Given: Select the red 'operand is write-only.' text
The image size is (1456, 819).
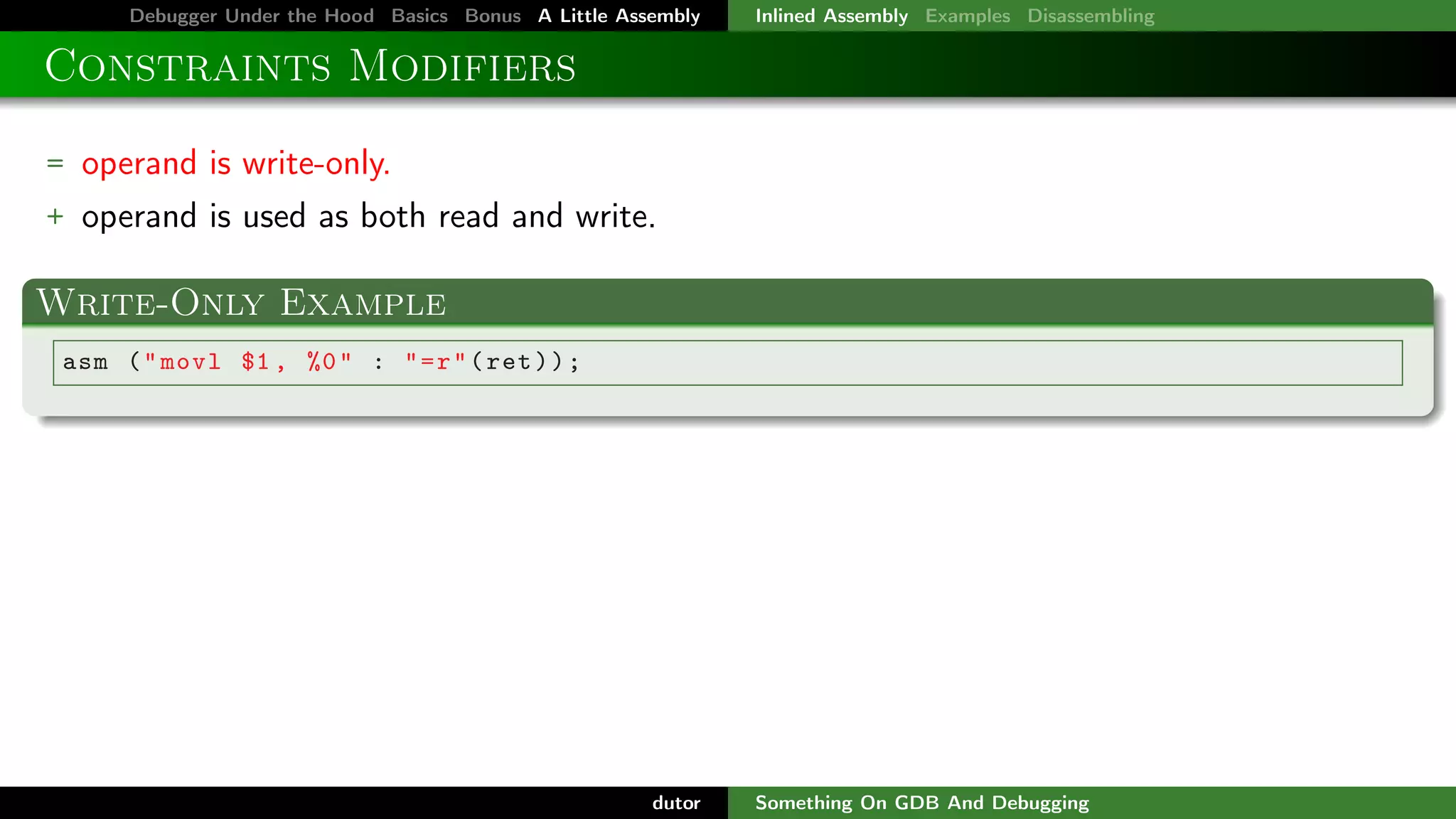Looking at the screenshot, I should [x=236, y=164].
